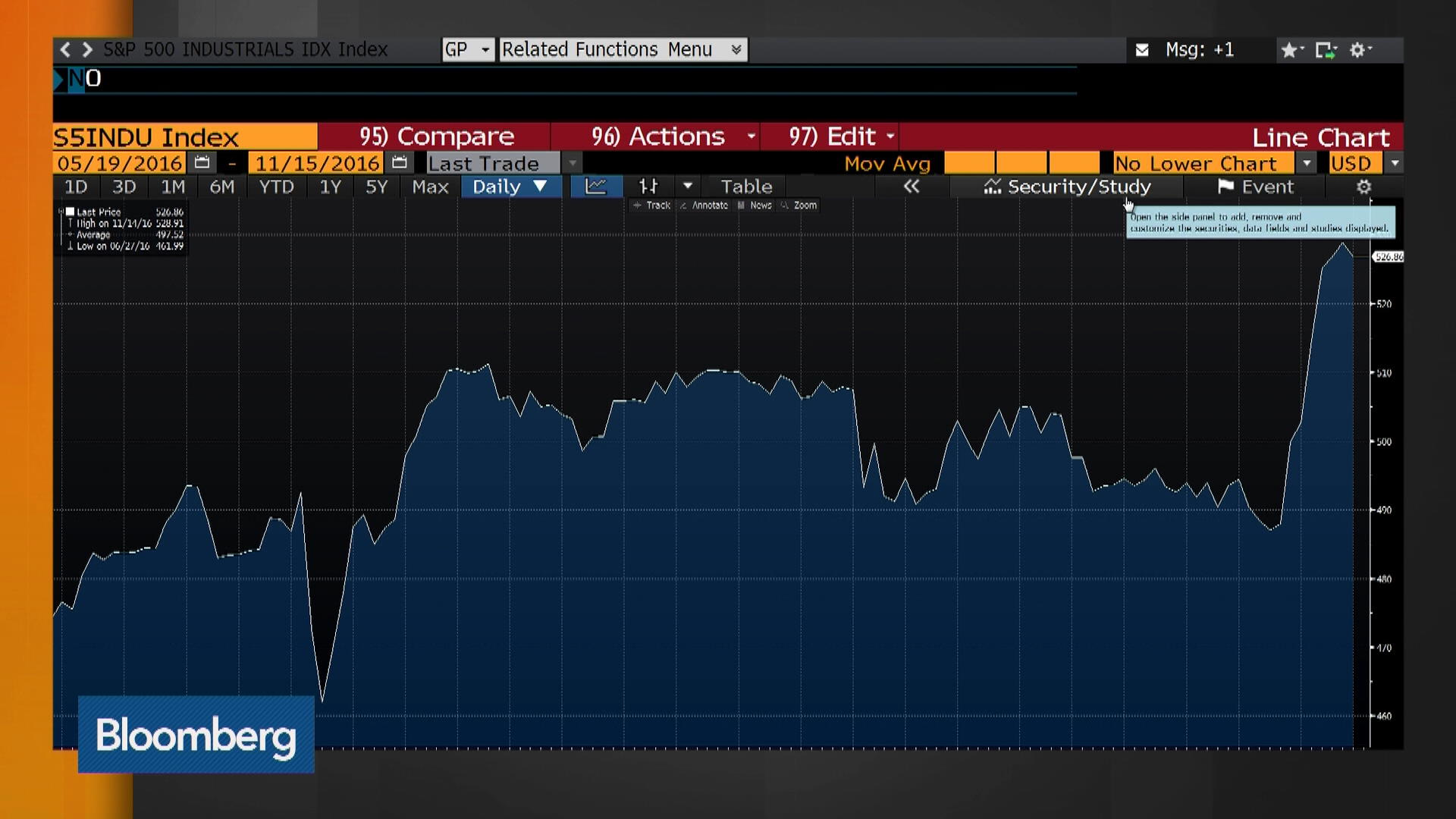The width and height of the screenshot is (1456, 819).
Task: Click the third Mov Avg orange field
Action: click(x=1075, y=163)
